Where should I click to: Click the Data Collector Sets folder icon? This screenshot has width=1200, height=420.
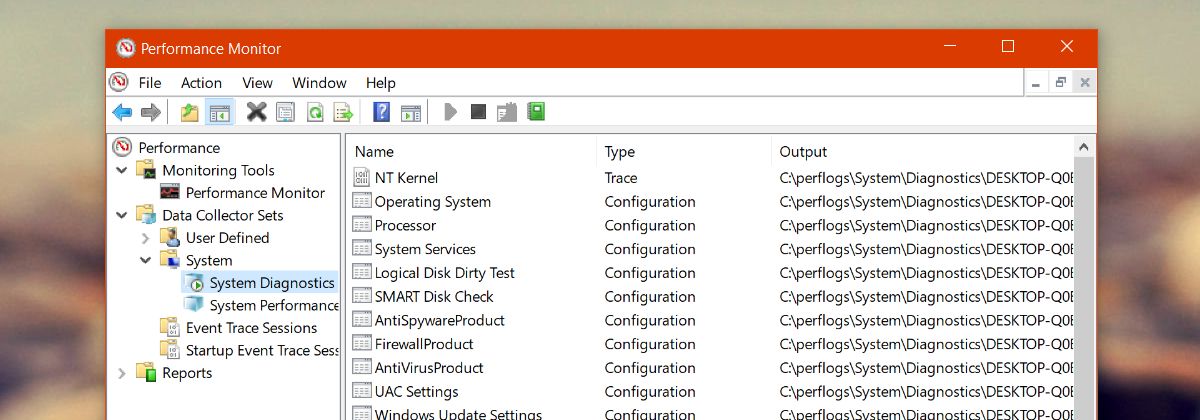pos(147,215)
